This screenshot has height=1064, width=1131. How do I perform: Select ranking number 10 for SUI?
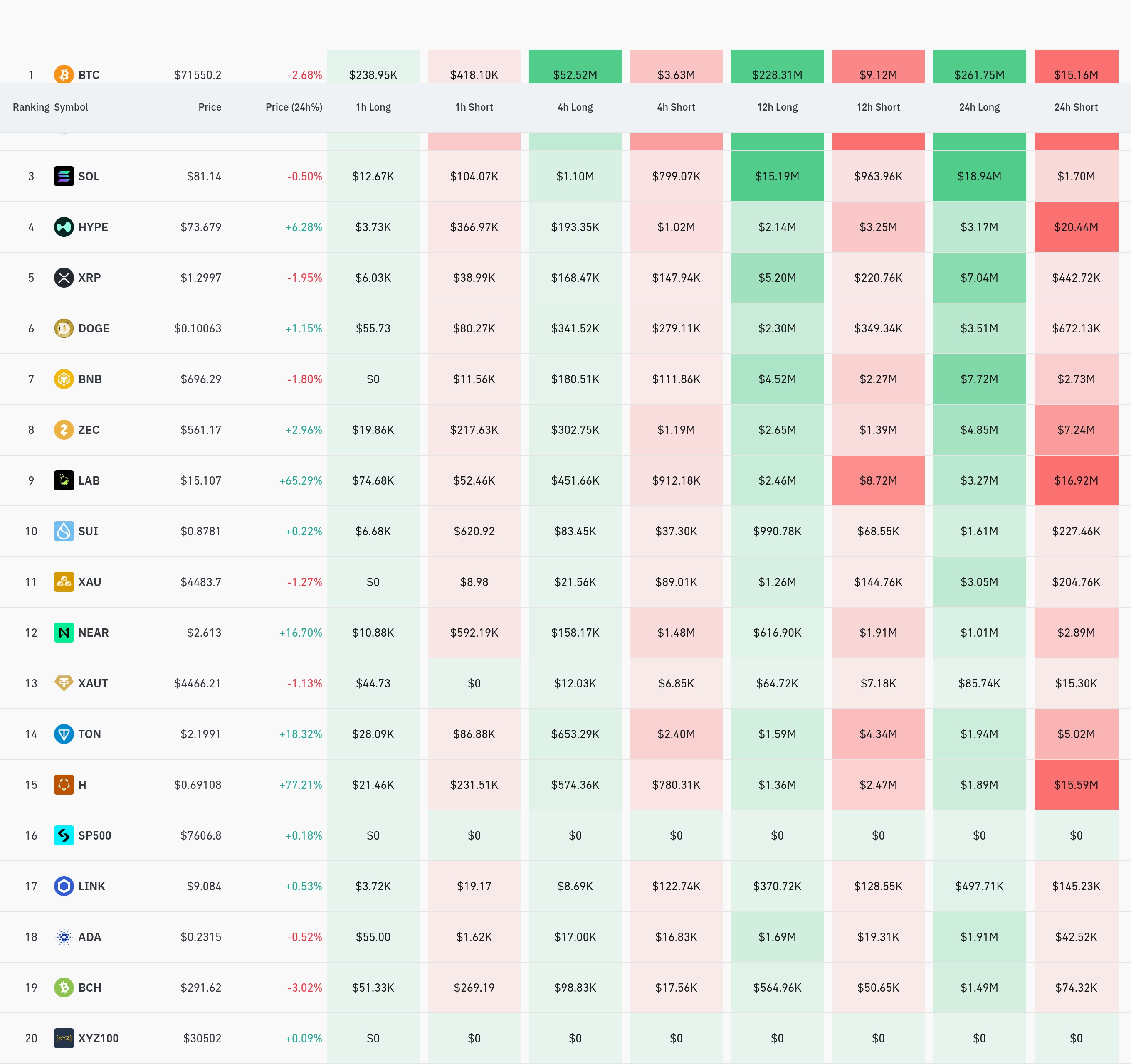[31, 531]
